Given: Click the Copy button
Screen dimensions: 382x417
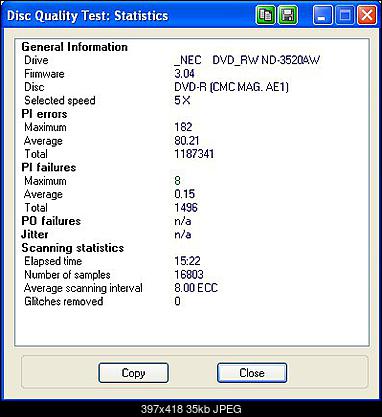Looking at the screenshot, I should (133, 373).
